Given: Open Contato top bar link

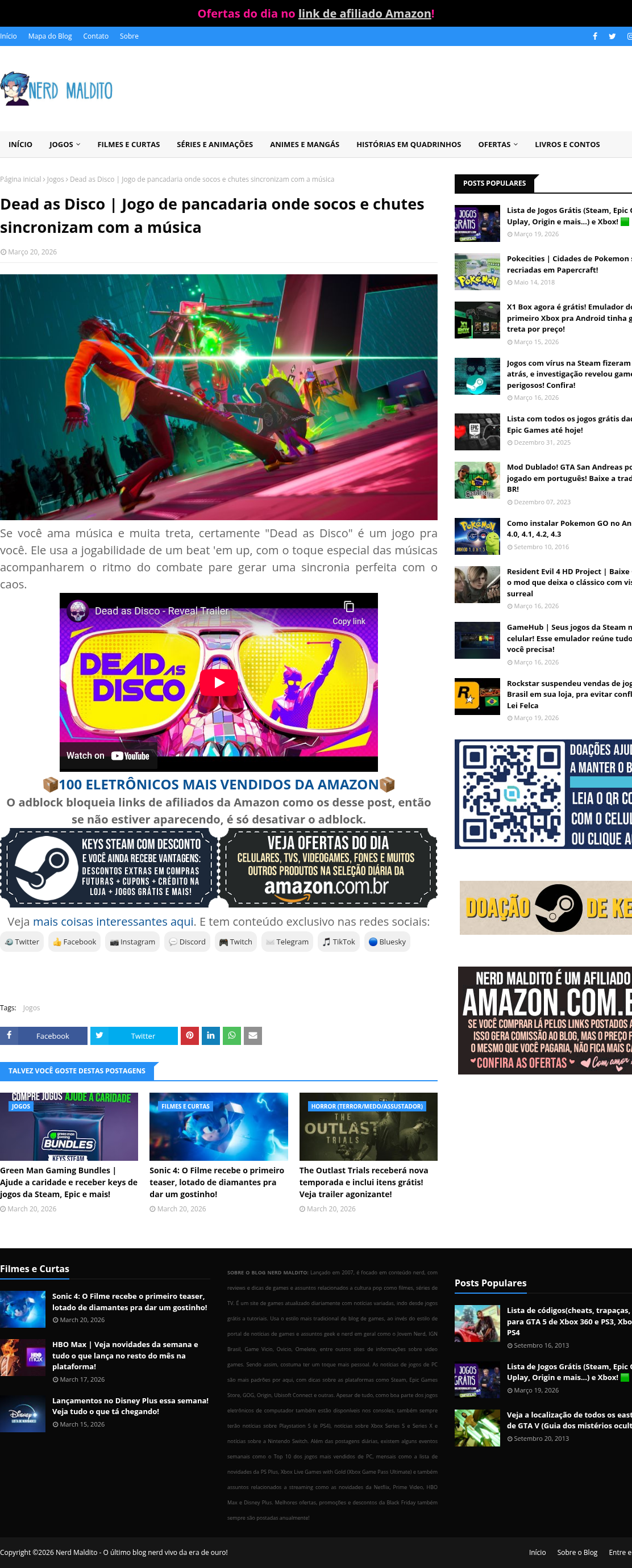Looking at the screenshot, I should pos(95,36).
